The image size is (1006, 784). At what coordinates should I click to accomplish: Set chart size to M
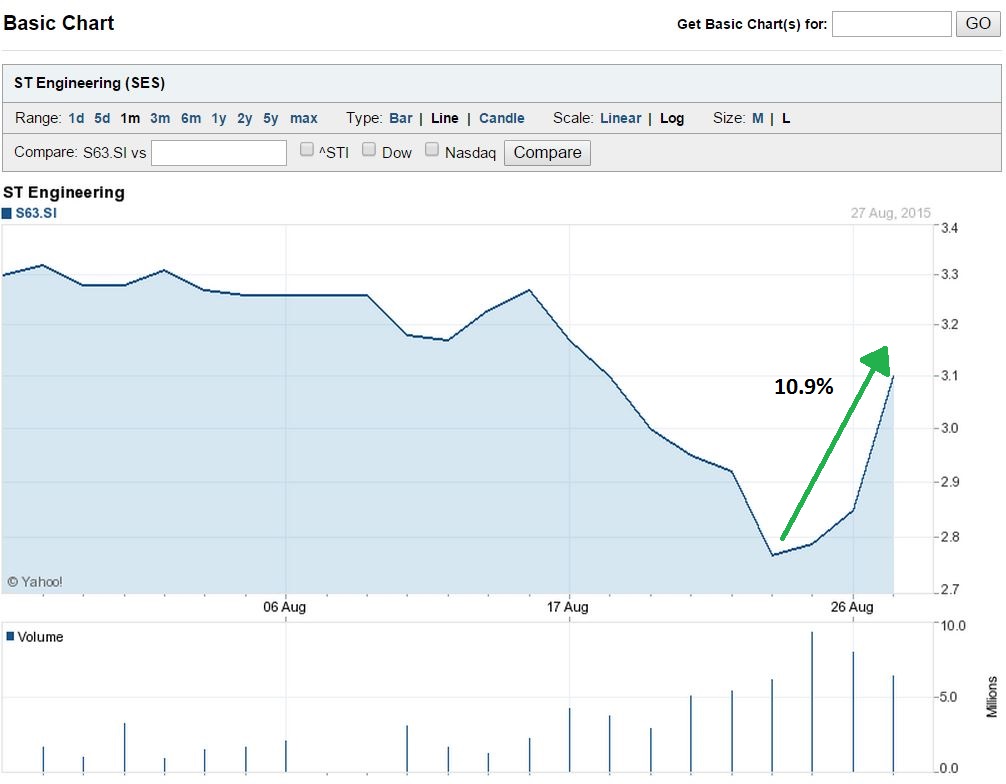click(x=758, y=118)
